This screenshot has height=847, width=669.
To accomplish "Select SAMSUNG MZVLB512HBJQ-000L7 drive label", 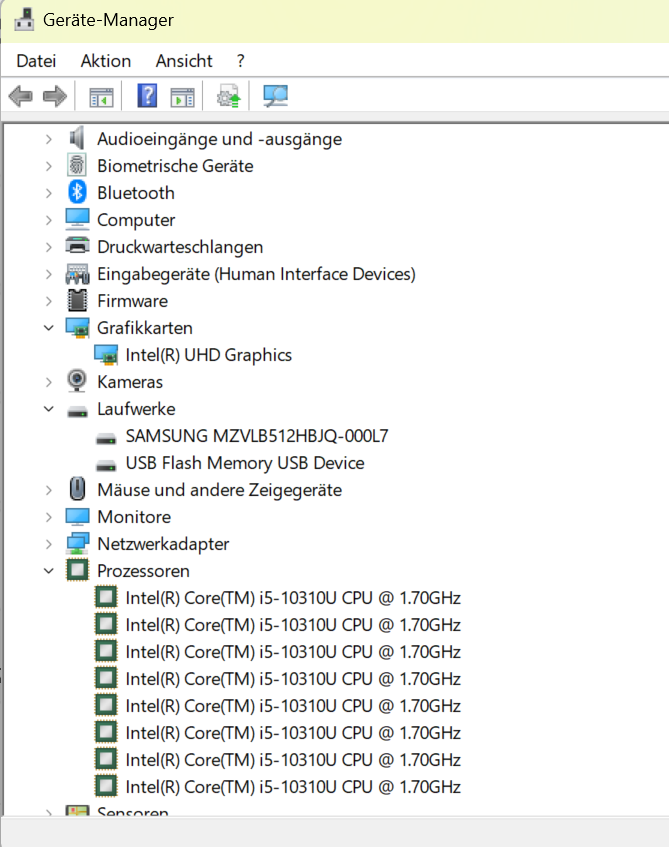I will 257,436.
